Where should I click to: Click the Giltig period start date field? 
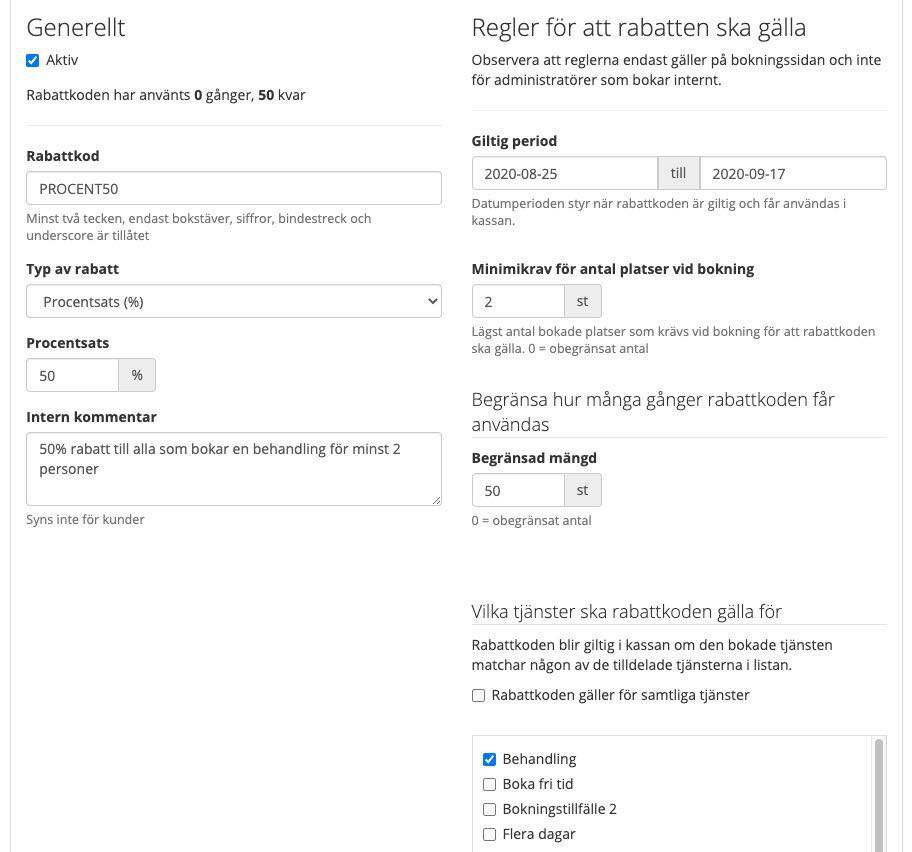click(564, 173)
